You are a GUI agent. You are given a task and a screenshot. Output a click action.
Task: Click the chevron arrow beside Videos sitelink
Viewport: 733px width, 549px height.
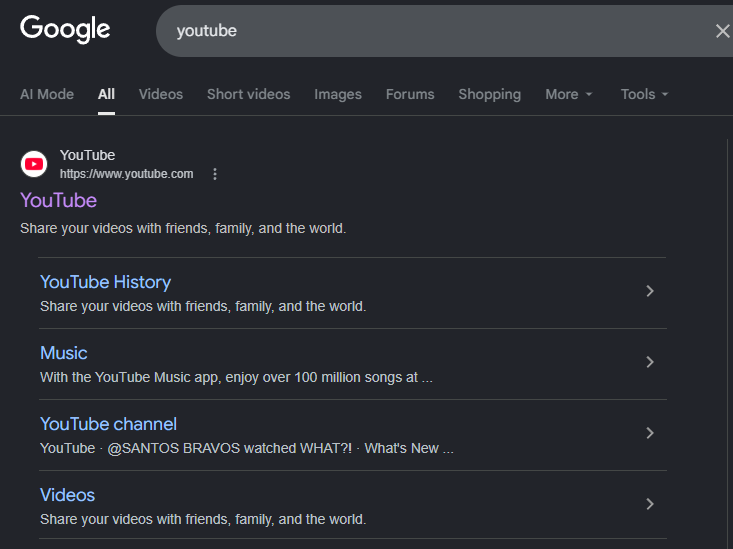(649, 504)
